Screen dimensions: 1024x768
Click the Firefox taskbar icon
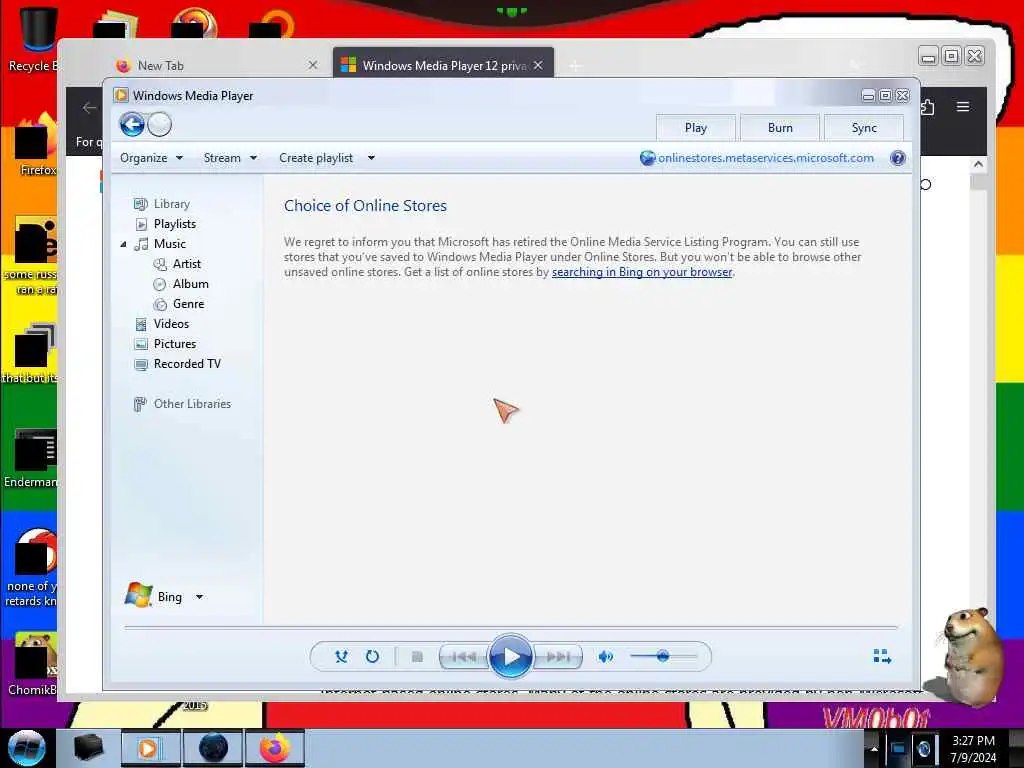click(275, 748)
